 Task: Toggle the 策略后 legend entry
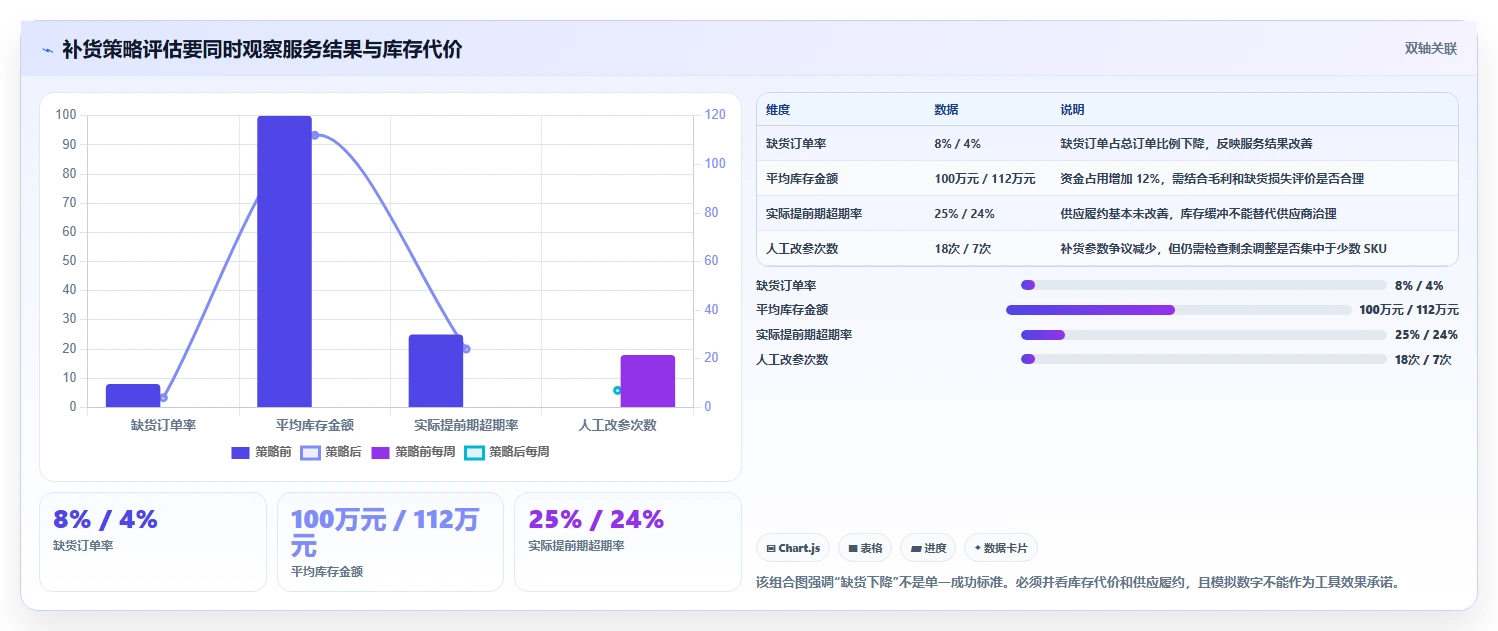coord(331,452)
